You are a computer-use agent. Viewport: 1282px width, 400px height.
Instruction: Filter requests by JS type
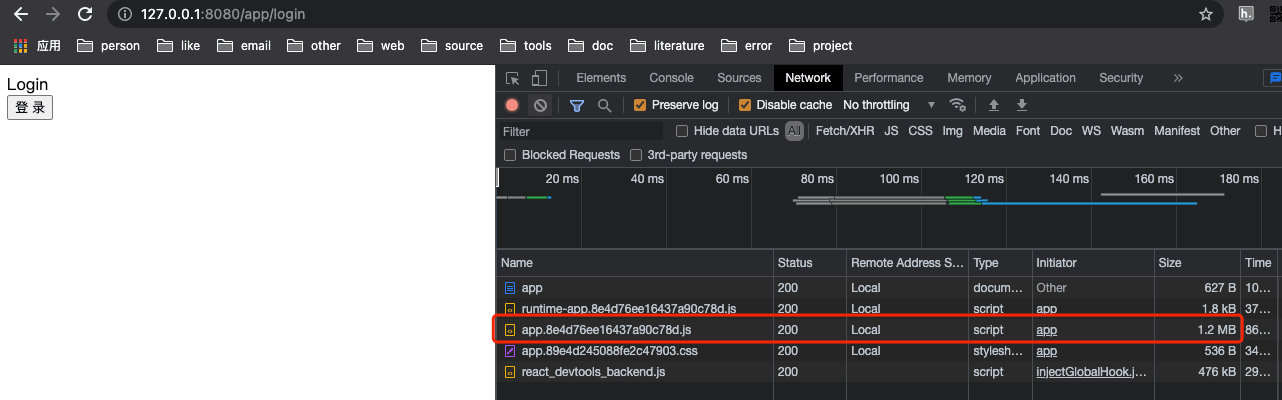(891, 131)
